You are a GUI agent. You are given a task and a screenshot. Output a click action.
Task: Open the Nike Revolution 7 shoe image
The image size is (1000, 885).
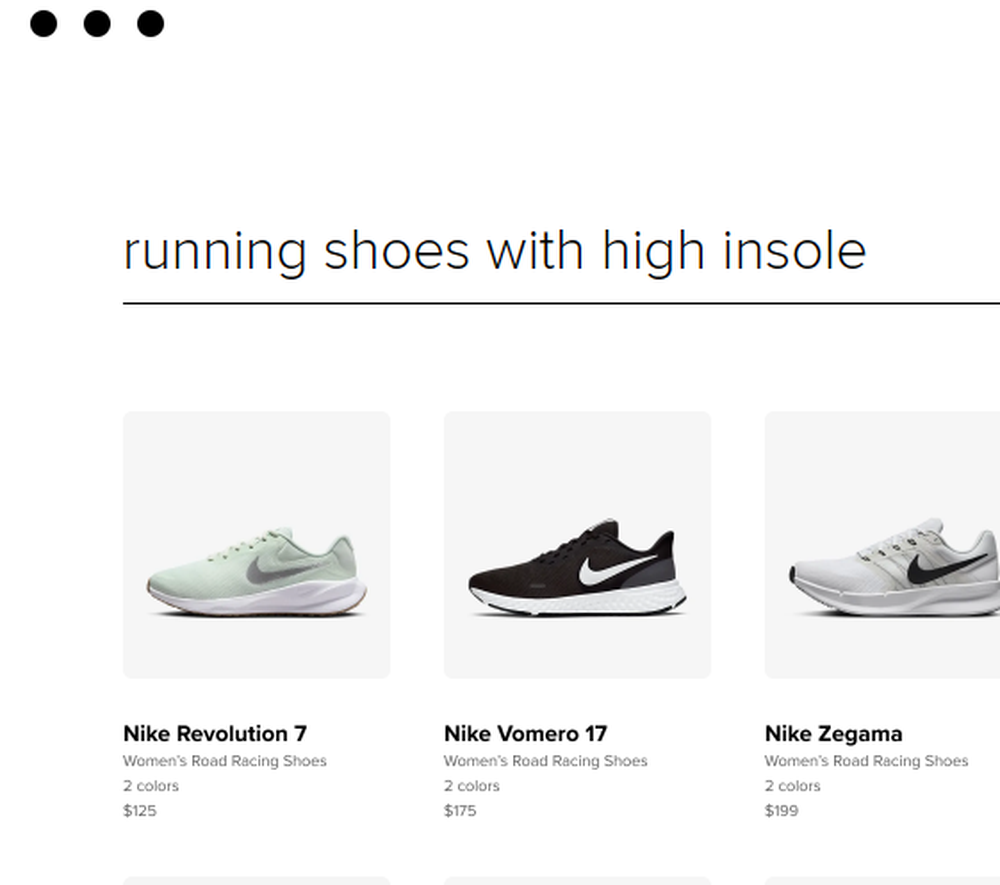coord(256,545)
